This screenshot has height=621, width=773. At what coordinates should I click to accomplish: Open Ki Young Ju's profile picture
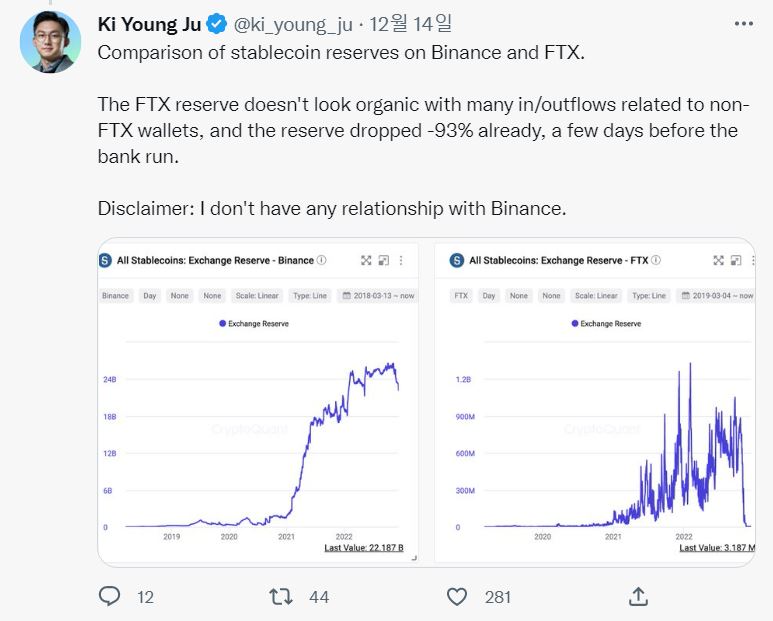pyautogui.click(x=50, y=42)
